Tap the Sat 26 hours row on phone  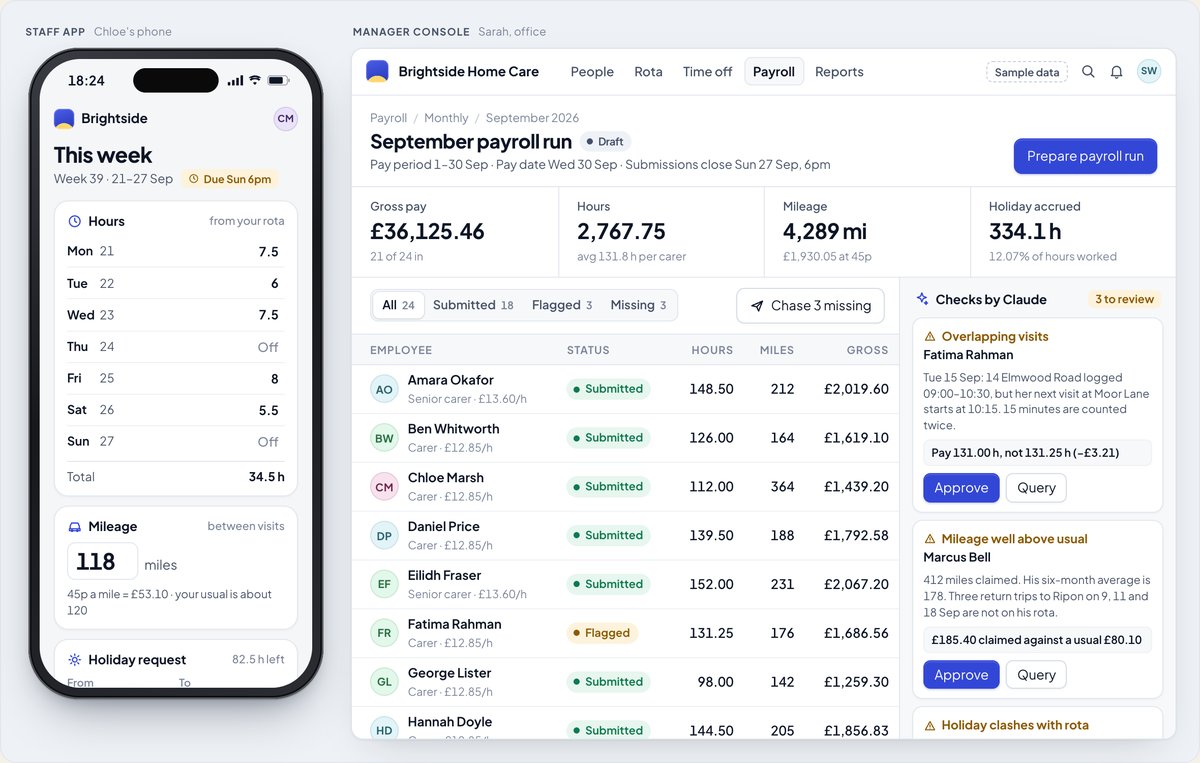[176, 410]
